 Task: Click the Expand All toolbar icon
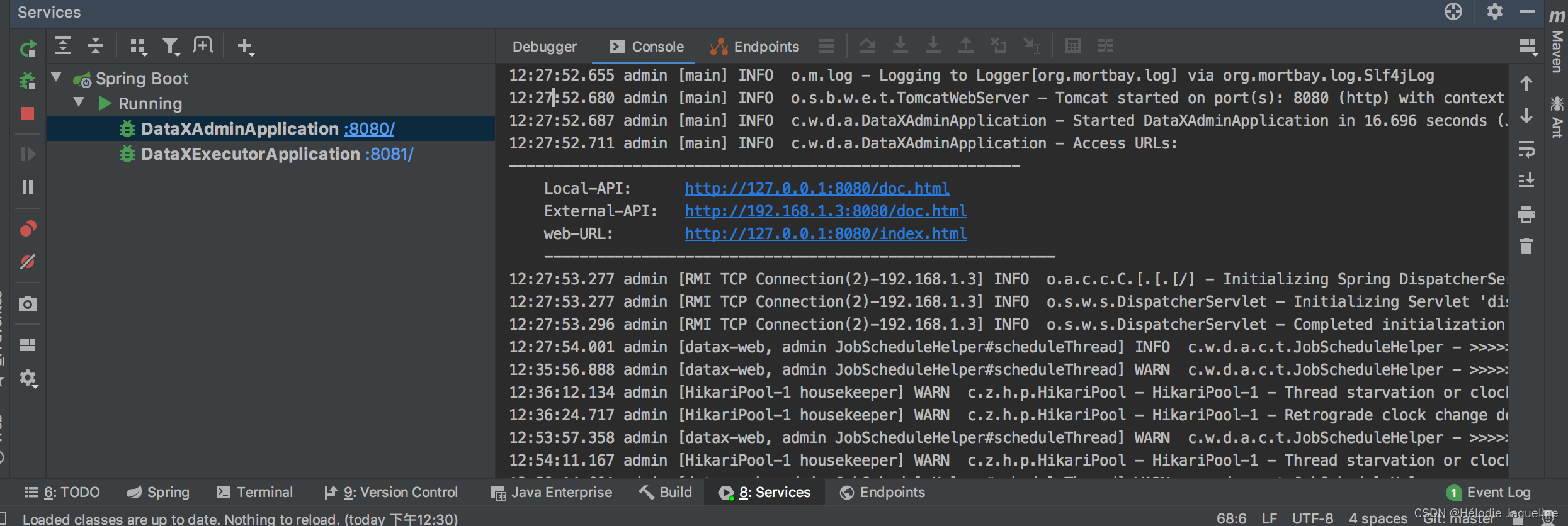(63, 46)
